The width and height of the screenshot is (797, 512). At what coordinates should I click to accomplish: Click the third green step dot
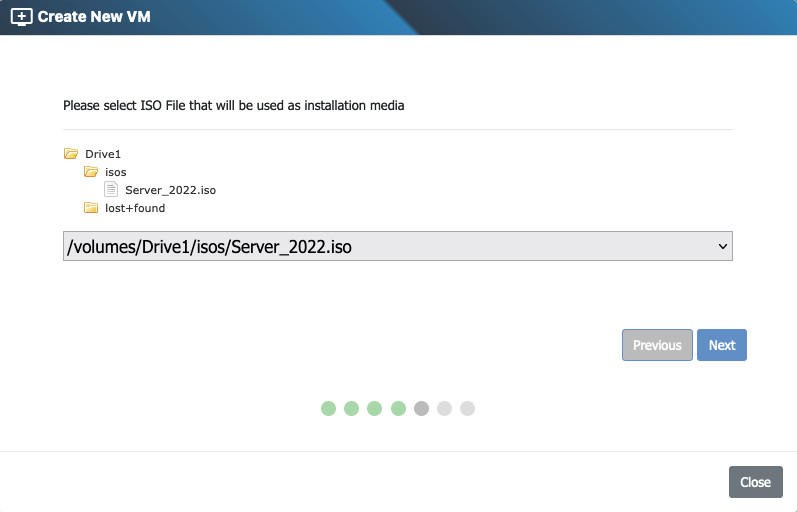374,408
